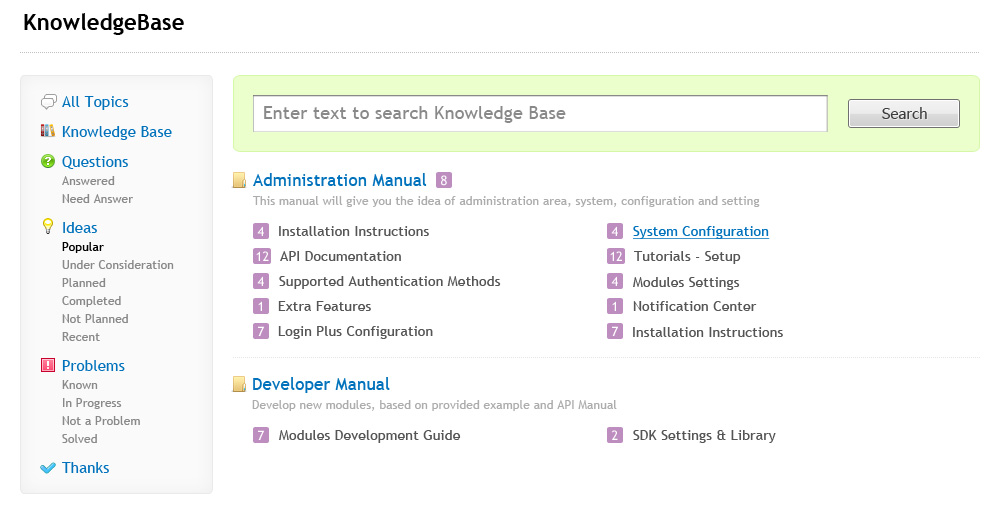Click the green Questions icon
The width and height of the screenshot is (1000, 514).
pos(48,161)
